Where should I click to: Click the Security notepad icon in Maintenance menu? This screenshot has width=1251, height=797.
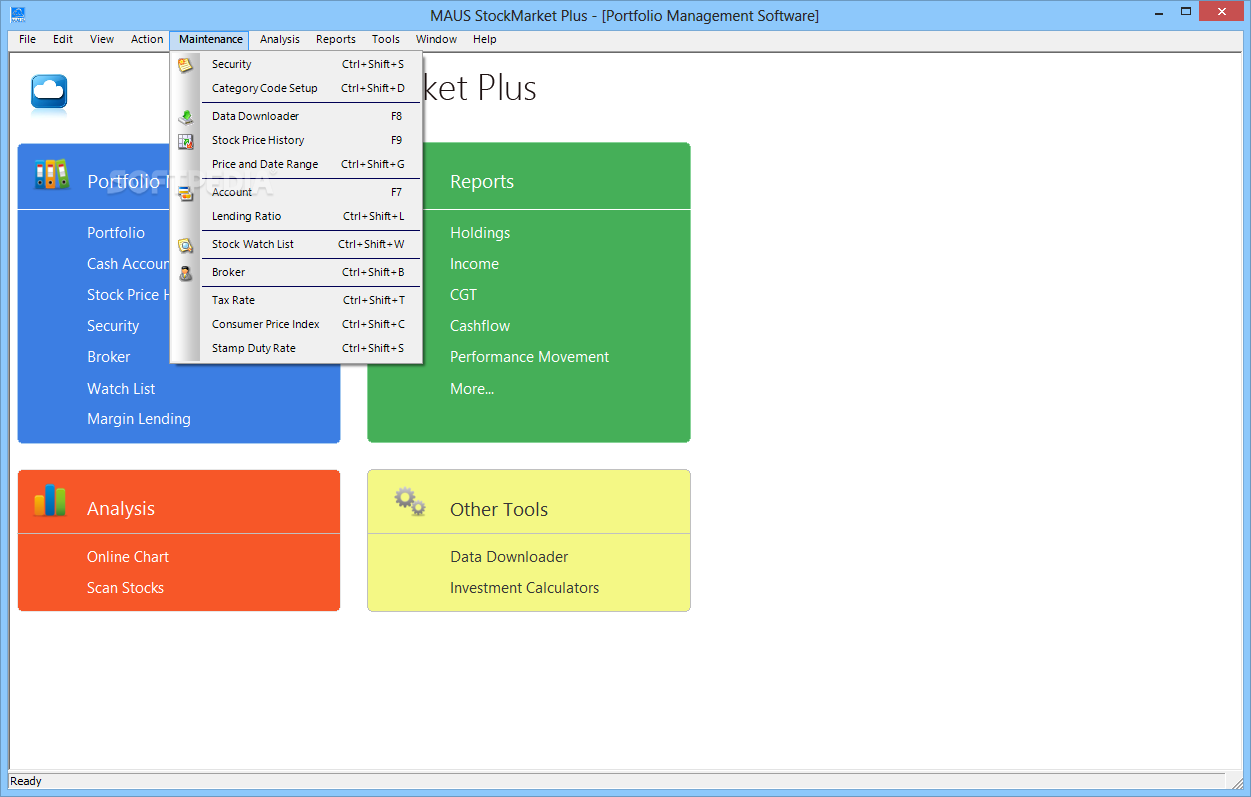point(185,65)
